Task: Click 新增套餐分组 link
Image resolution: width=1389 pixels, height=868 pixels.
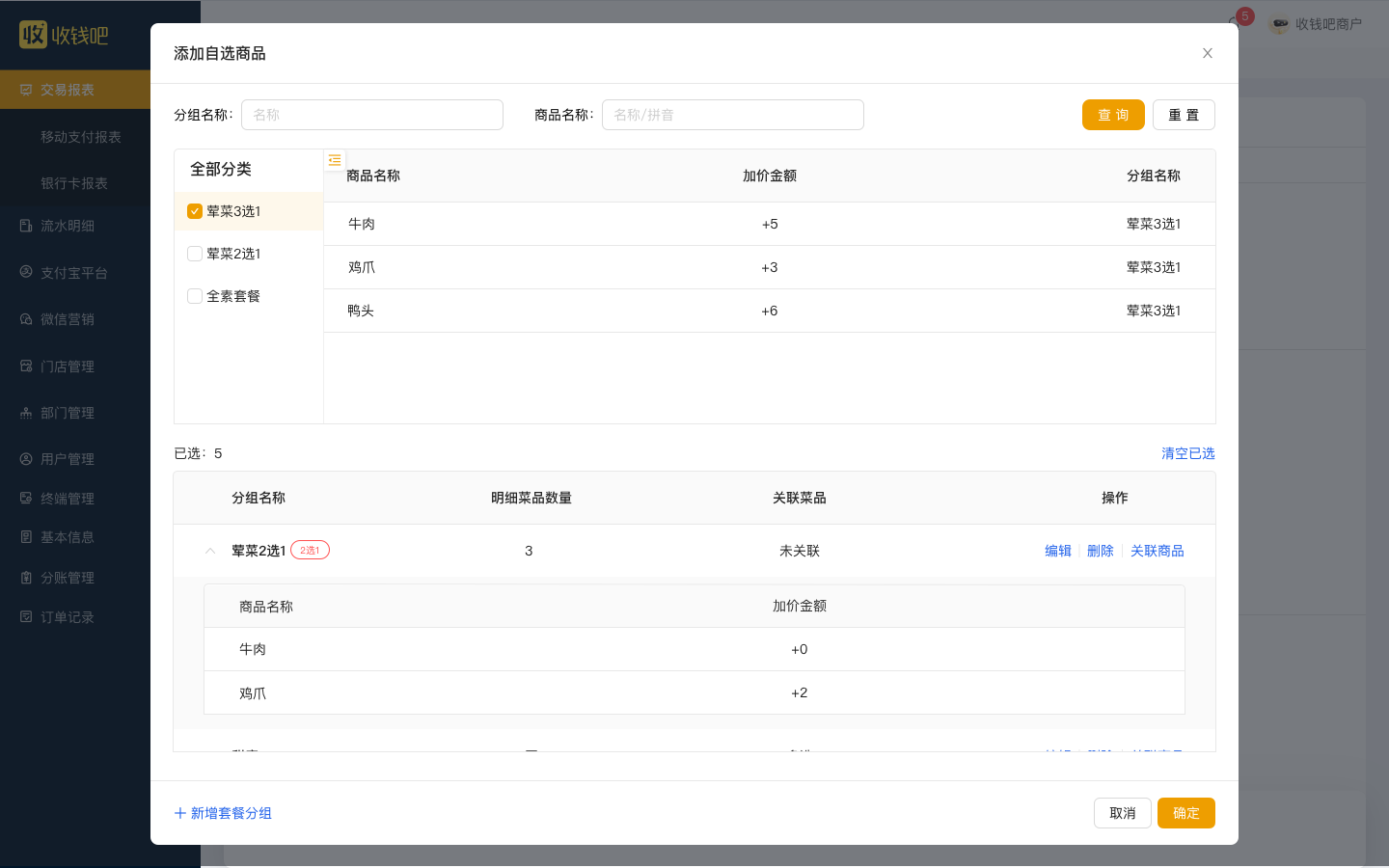Action: coord(223,813)
